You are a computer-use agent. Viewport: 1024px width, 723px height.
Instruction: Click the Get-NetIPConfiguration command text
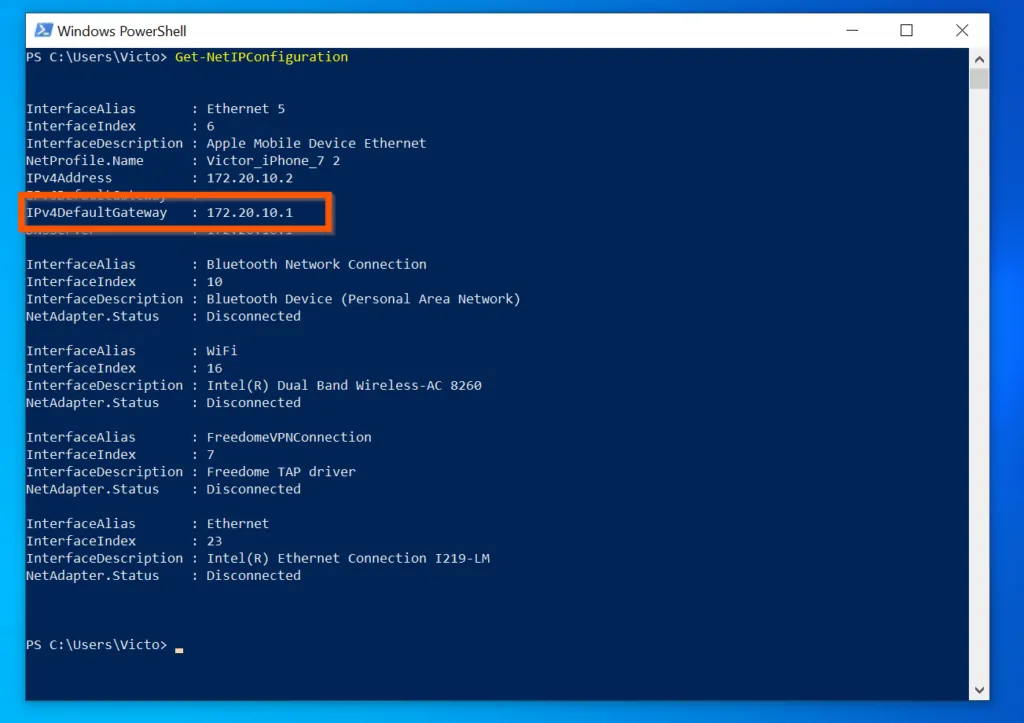point(262,57)
